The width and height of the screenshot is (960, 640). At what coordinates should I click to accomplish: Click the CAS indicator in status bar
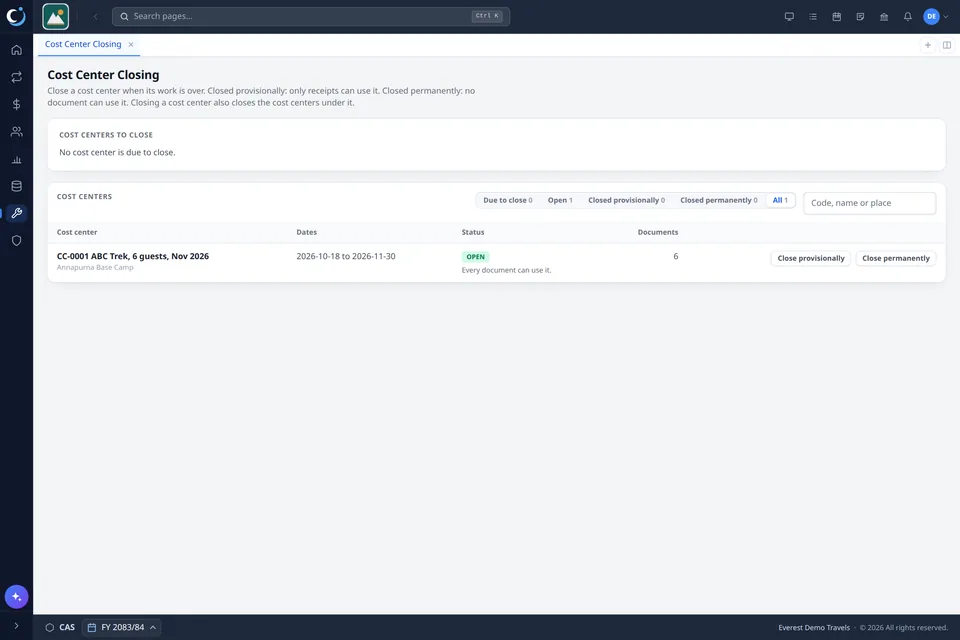tap(60, 627)
